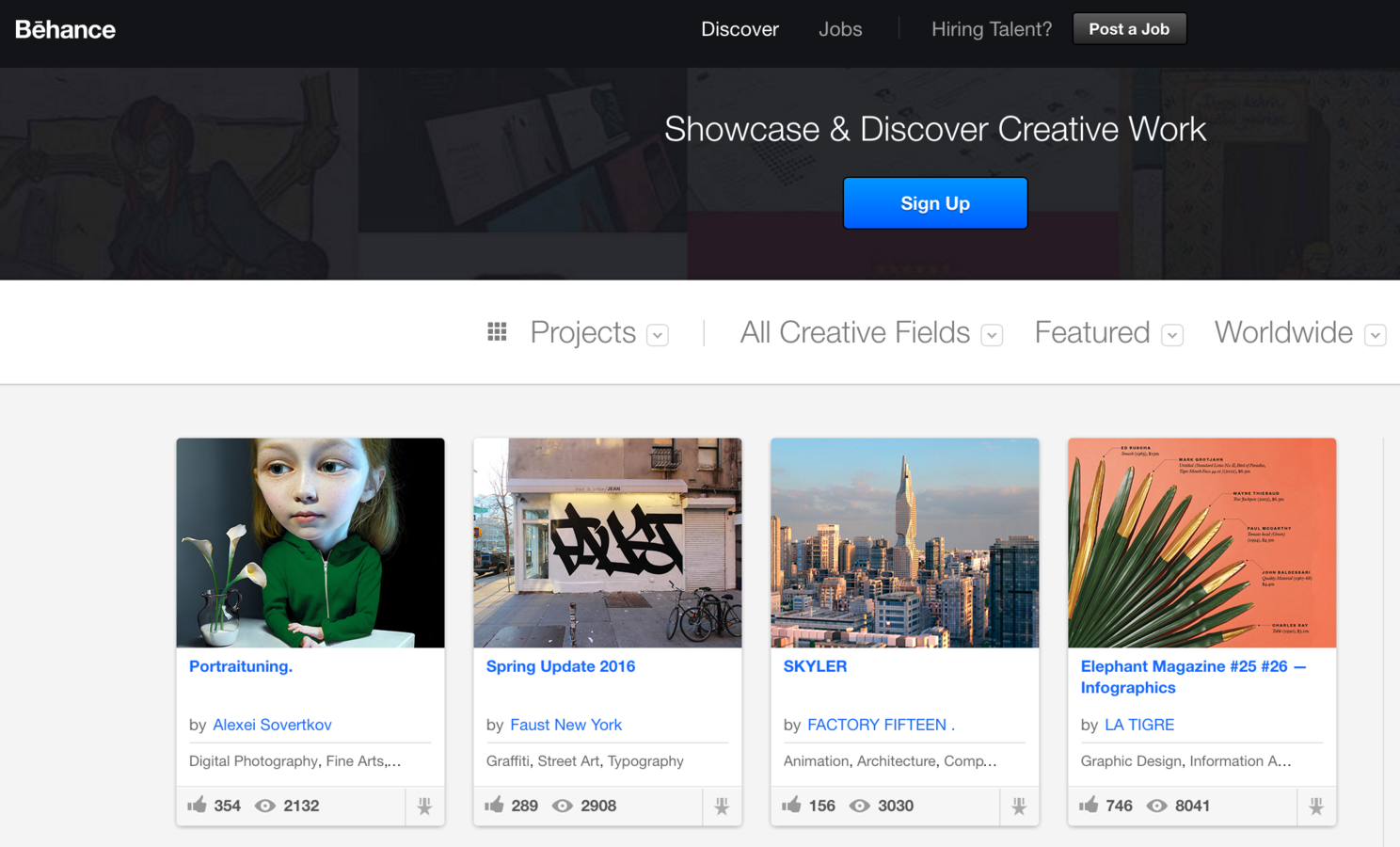This screenshot has height=847, width=1400.
Task: Open the Portraituning. project title
Action: click(241, 666)
